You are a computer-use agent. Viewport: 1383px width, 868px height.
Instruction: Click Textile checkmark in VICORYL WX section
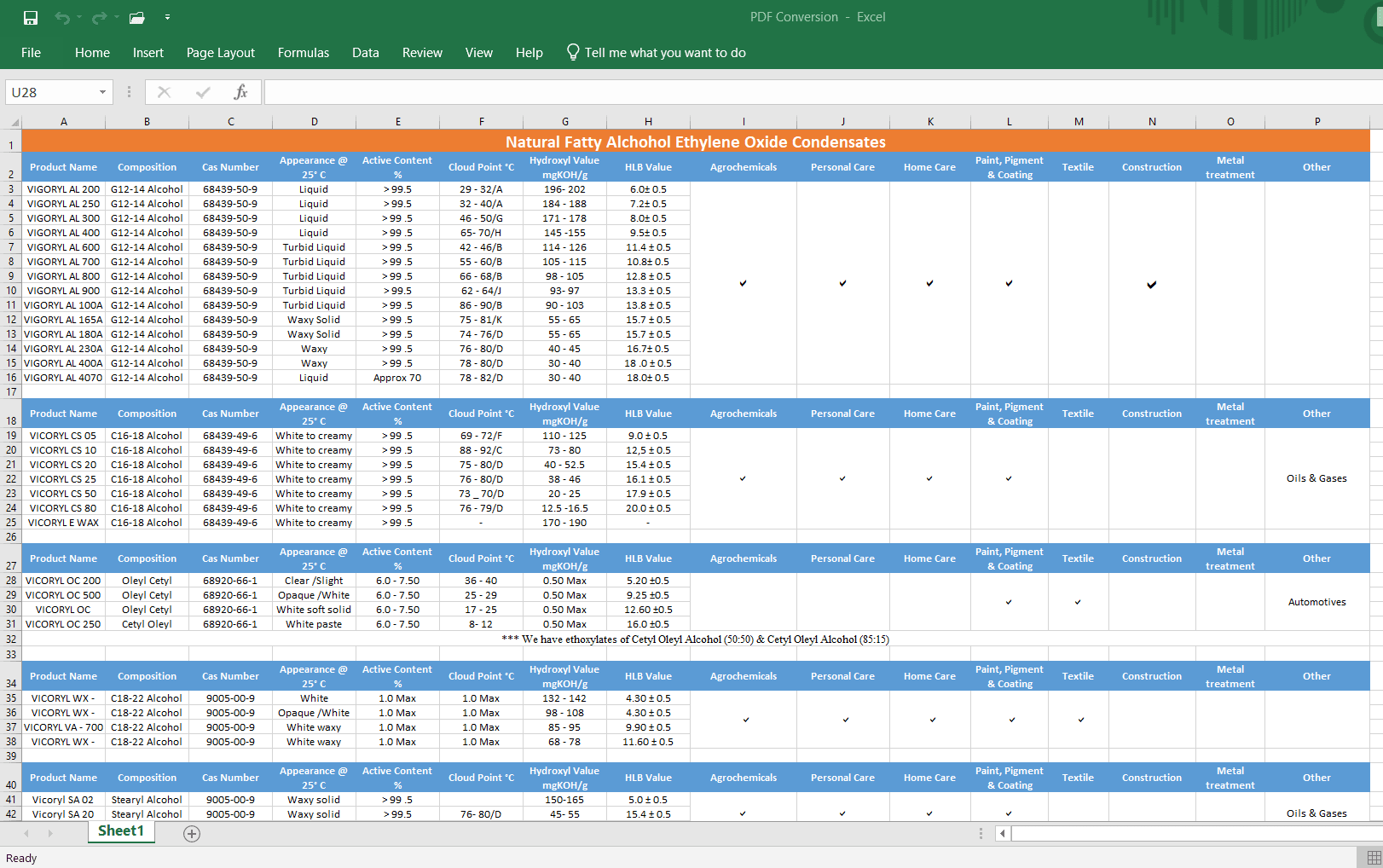pyautogui.click(x=1080, y=720)
